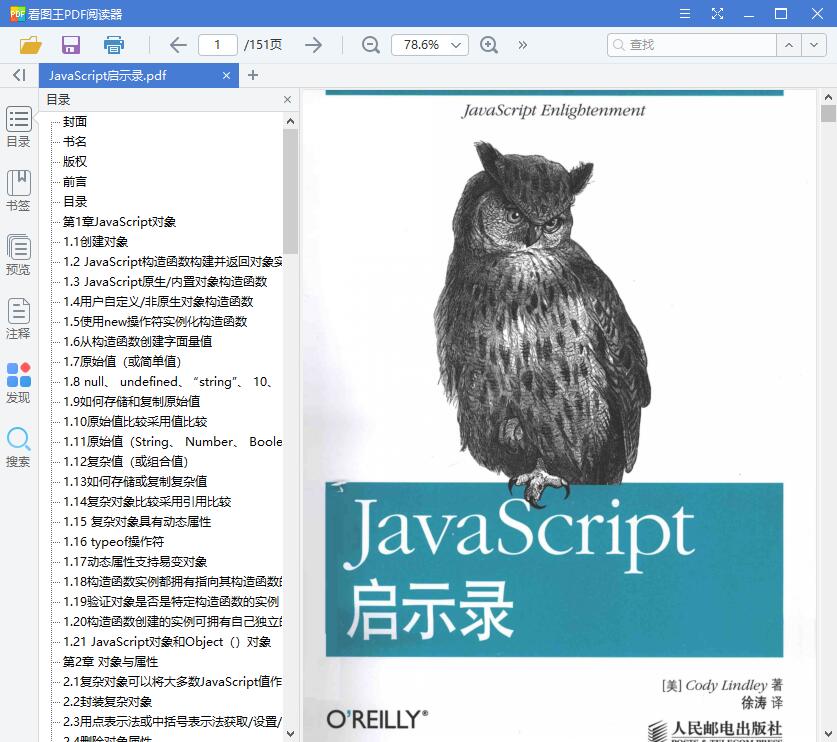Screen dimensions: 837x742
Task: Open the 搜索 search sidebar panel
Action: pyautogui.click(x=19, y=447)
